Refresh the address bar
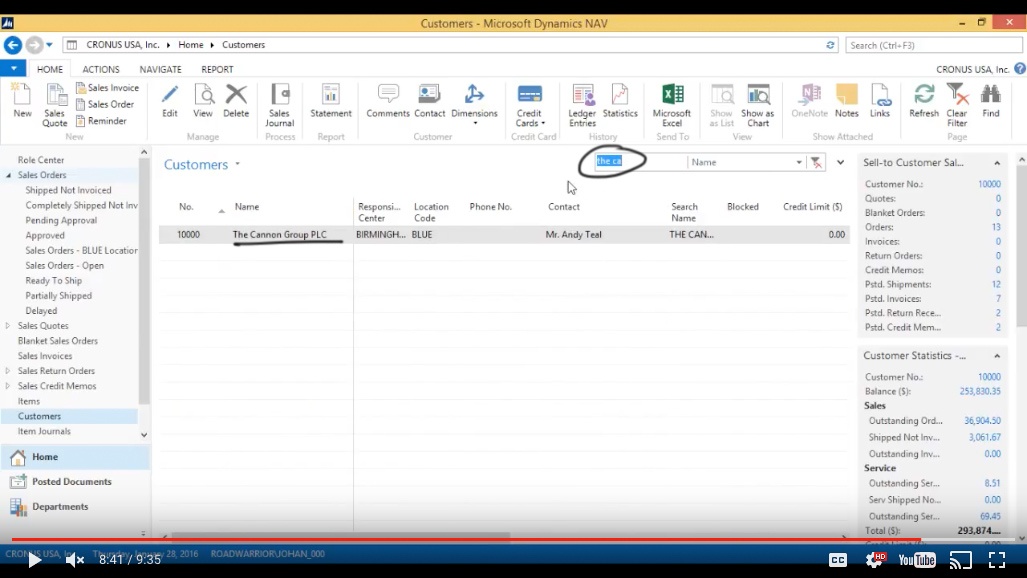Screen dimensions: 1027x578 830,45
